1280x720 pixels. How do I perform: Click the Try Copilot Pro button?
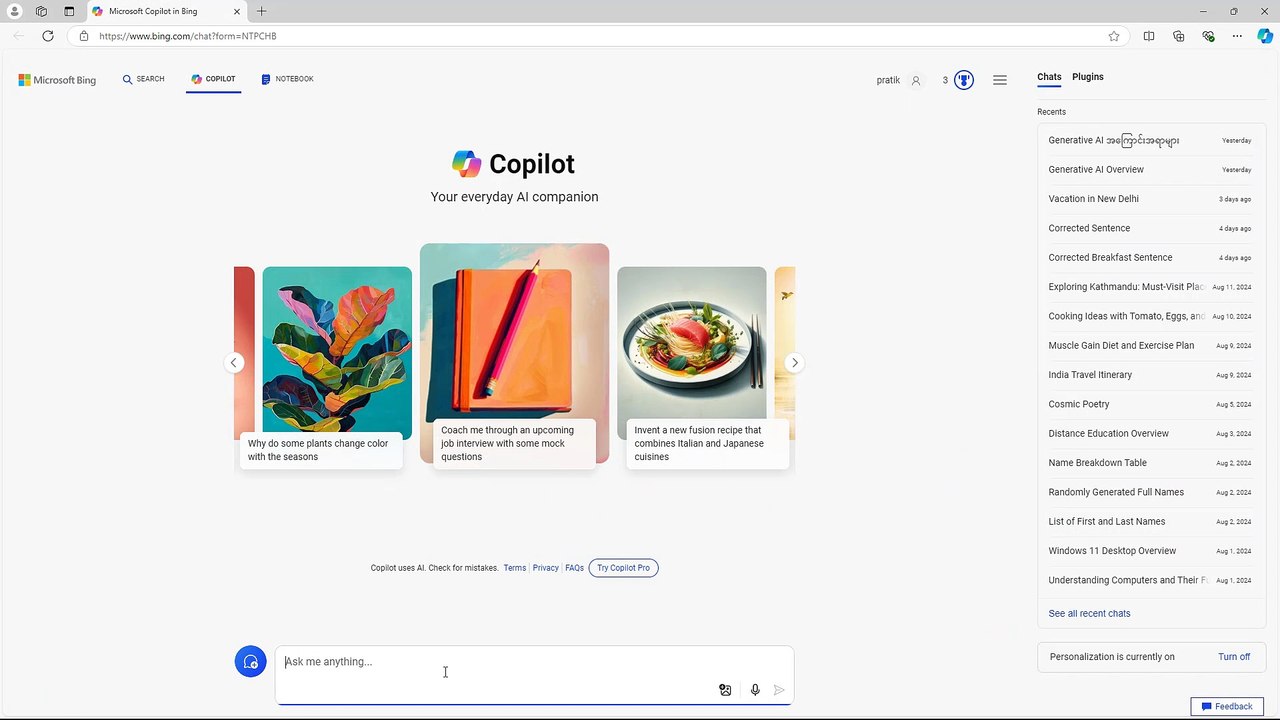(x=623, y=568)
